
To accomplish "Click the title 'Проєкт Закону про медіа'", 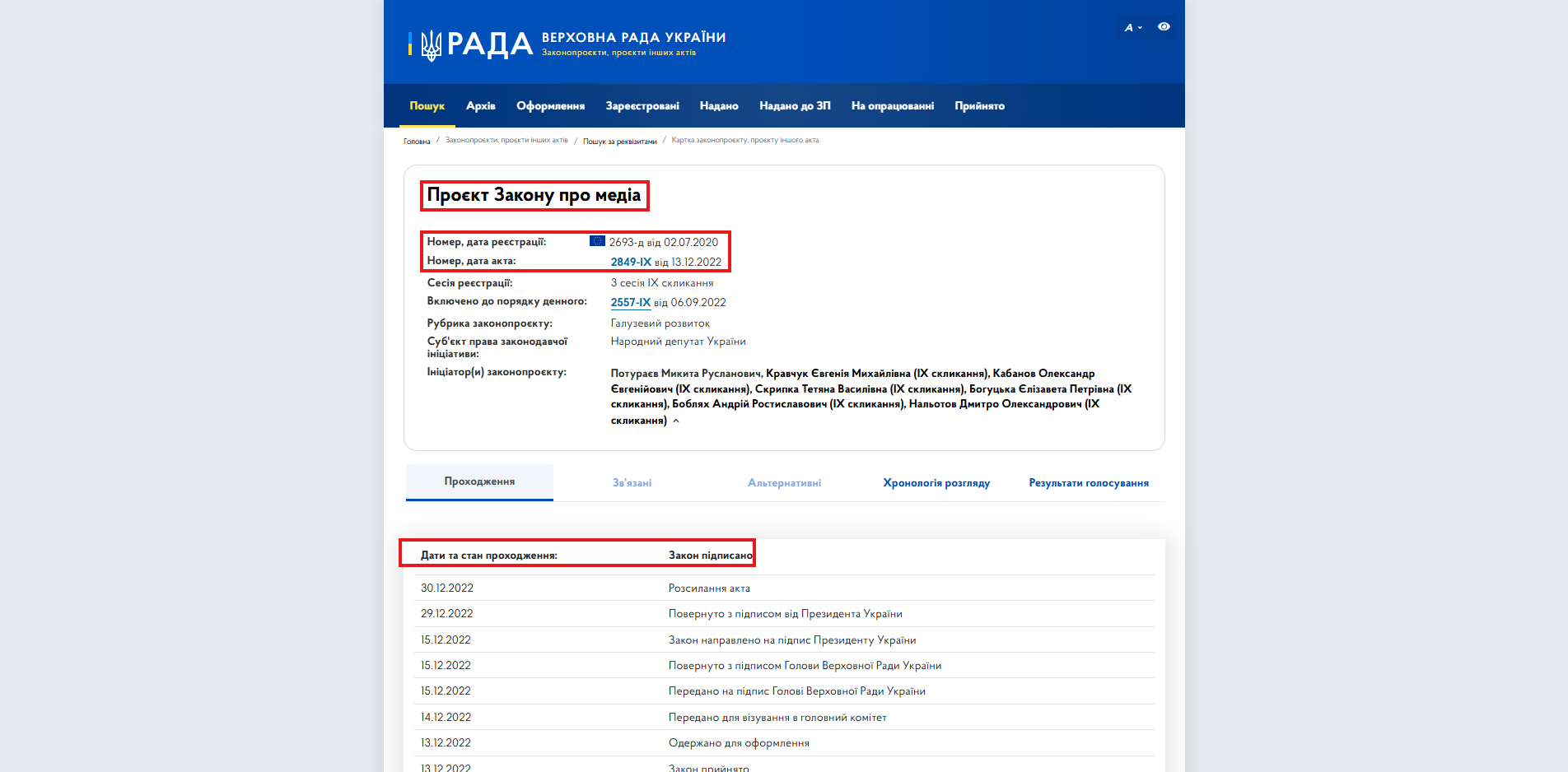I will (x=534, y=195).
